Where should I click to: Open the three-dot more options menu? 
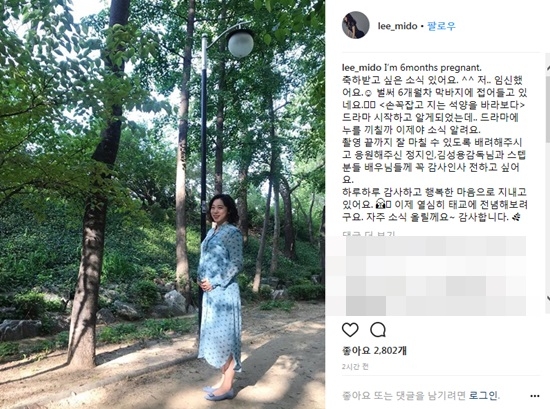[x=535, y=396]
